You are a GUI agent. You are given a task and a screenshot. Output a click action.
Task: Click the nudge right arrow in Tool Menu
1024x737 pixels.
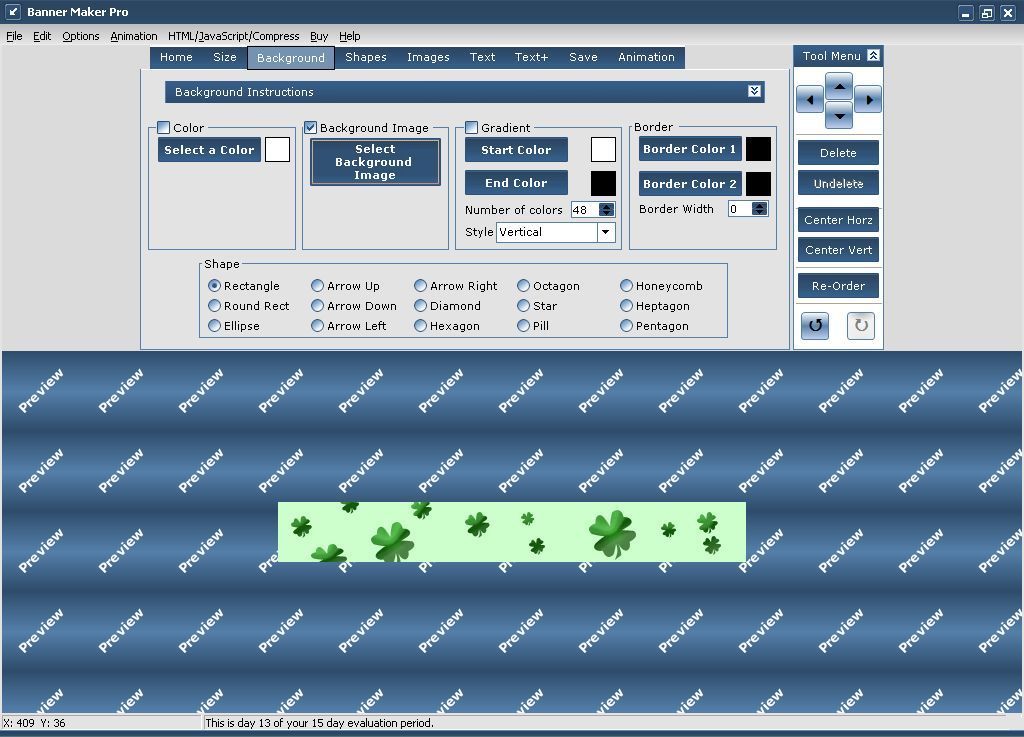(869, 100)
